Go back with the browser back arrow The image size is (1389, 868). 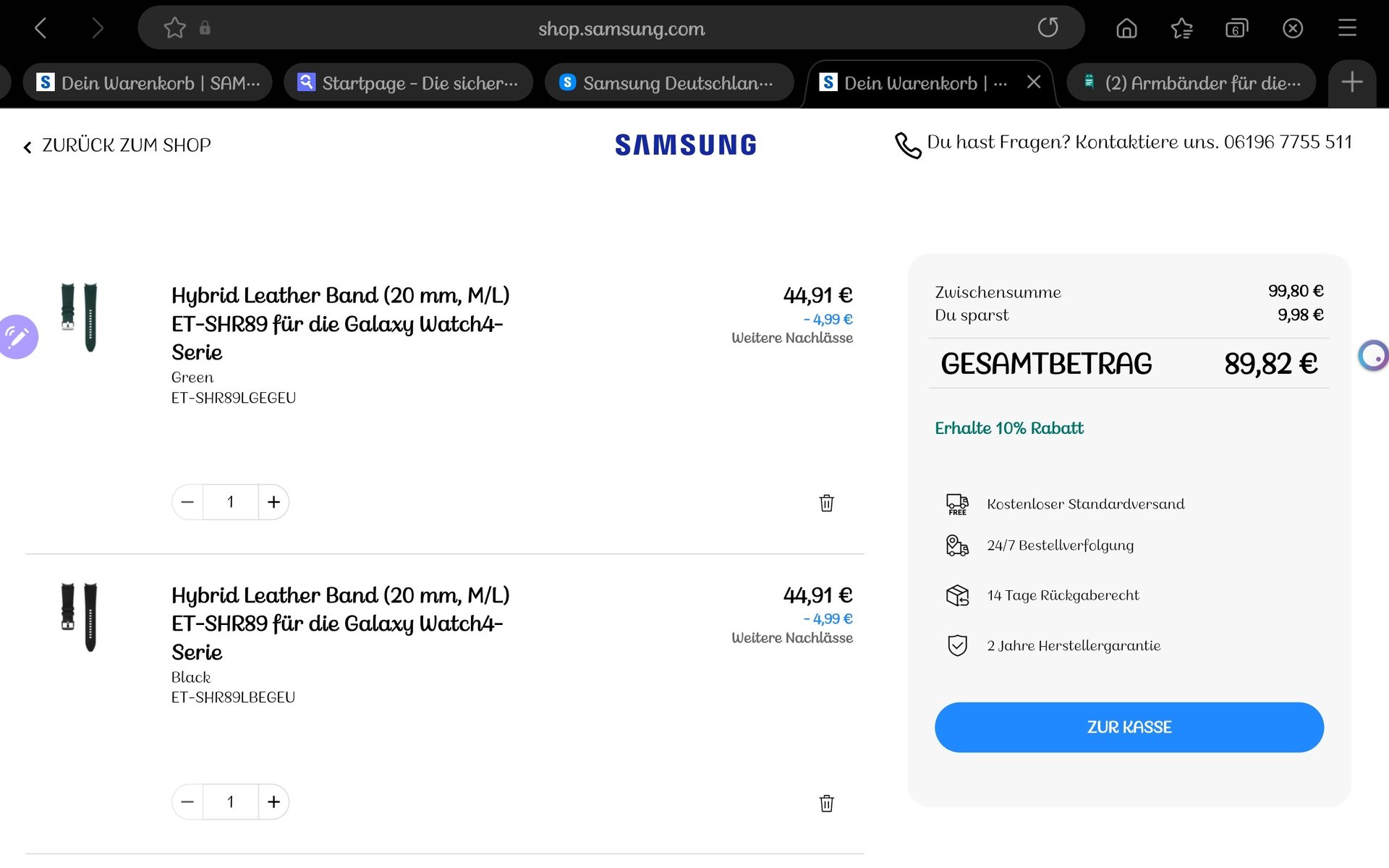[41, 28]
